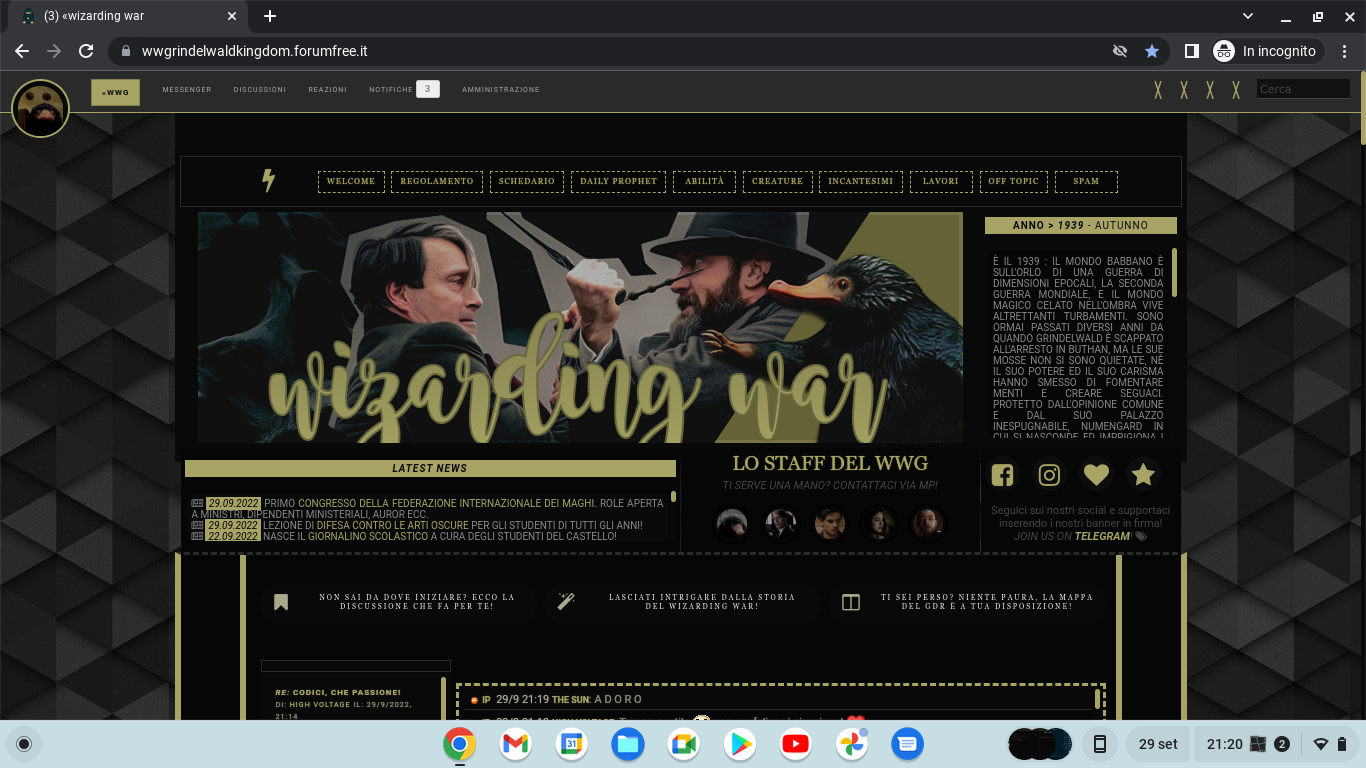Open YouTube from the shelf

click(x=796, y=744)
